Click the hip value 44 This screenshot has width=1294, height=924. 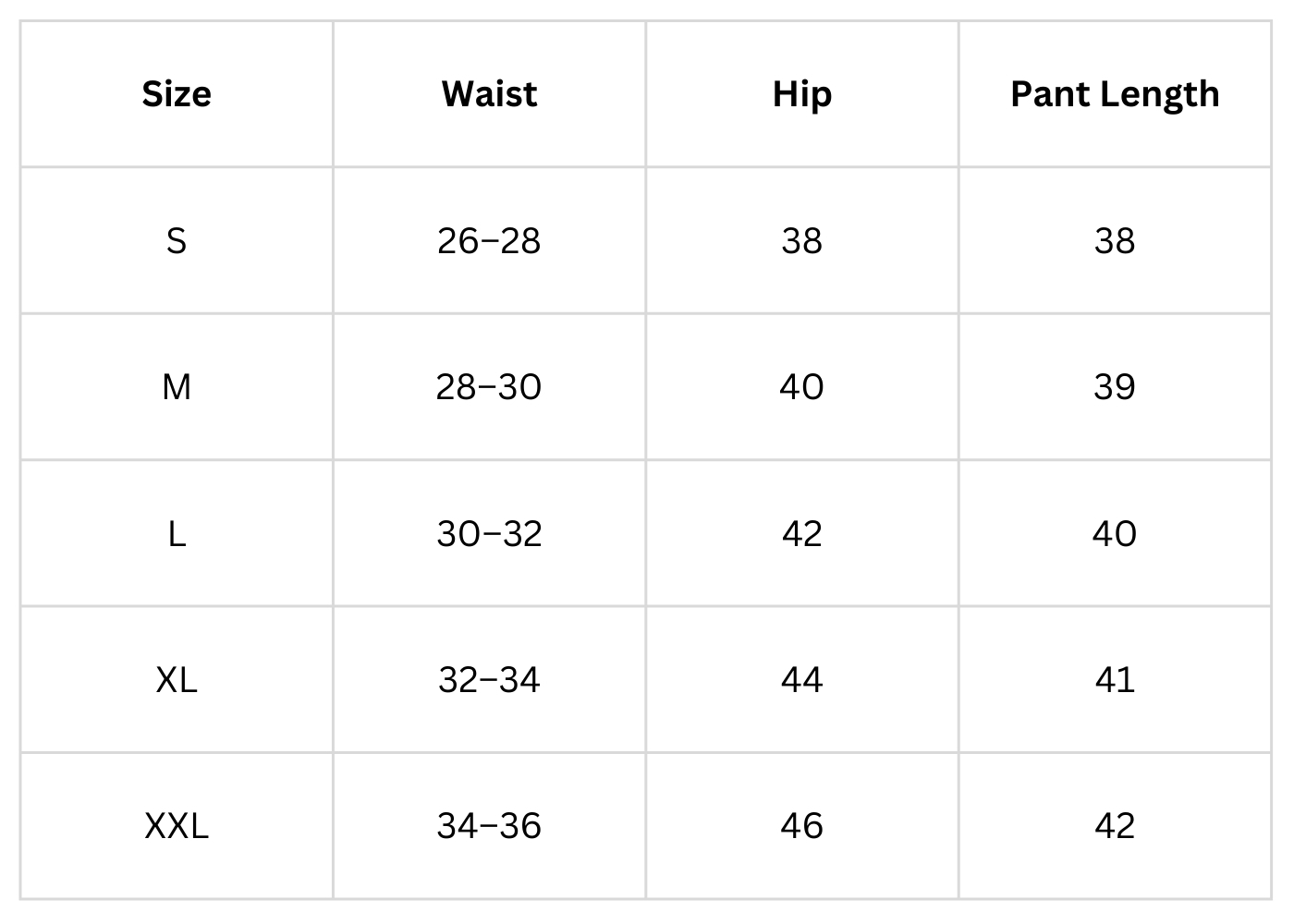click(802, 680)
